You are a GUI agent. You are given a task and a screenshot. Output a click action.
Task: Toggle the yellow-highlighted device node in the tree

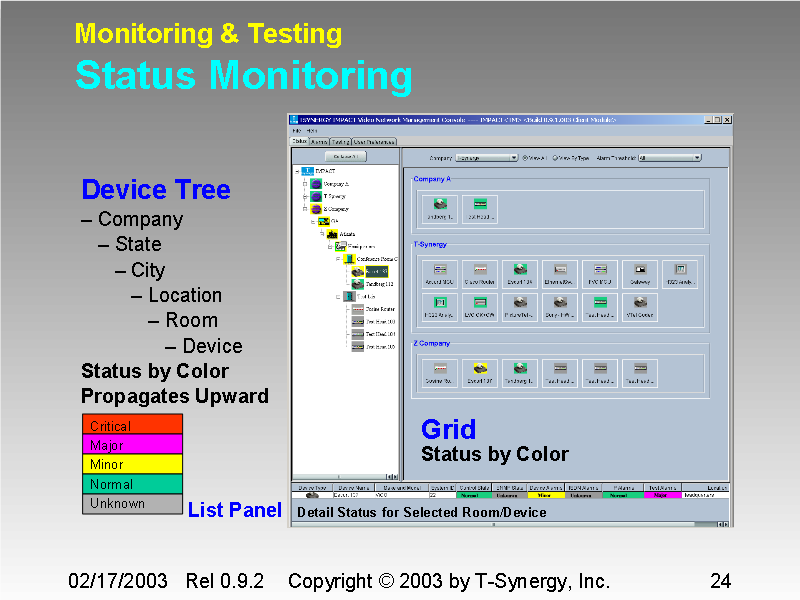click(370, 272)
